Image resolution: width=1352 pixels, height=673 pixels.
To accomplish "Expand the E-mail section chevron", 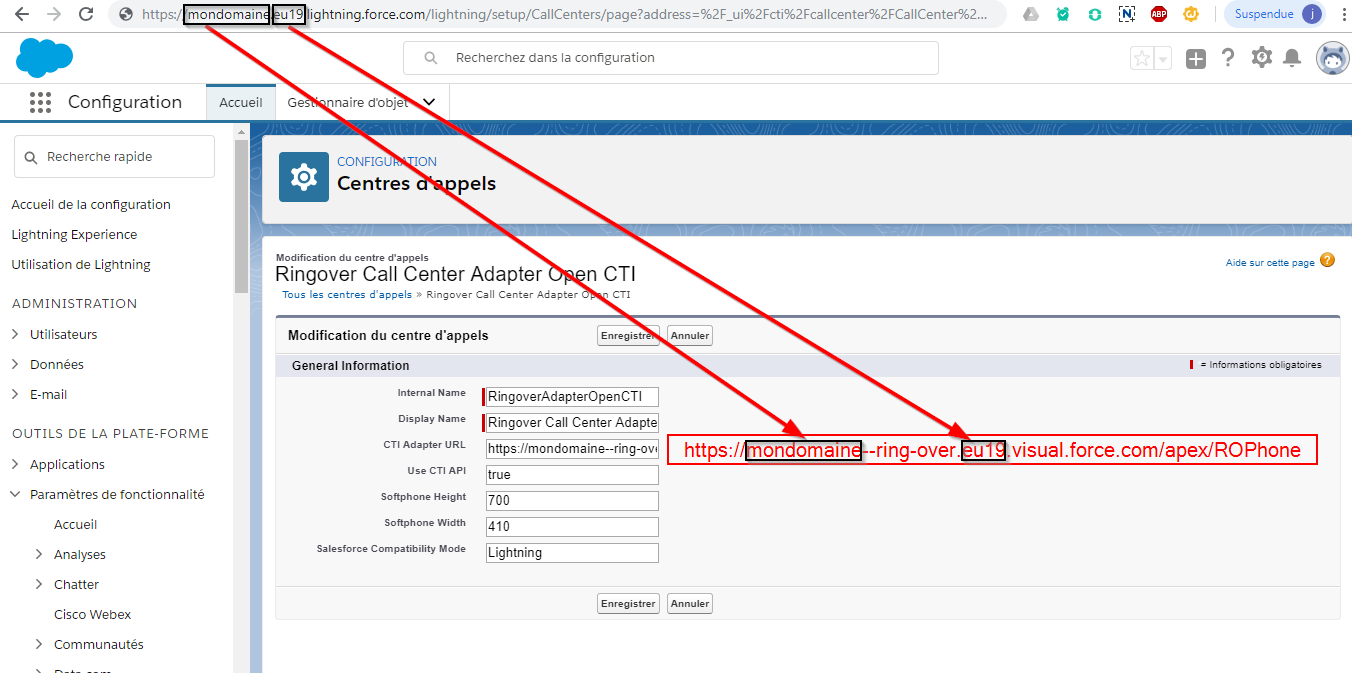I will click(15, 394).
